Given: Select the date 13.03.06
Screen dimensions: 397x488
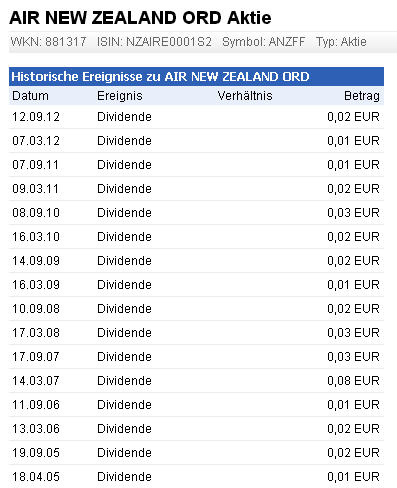Looking at the screenshot, I should point(36,429).
